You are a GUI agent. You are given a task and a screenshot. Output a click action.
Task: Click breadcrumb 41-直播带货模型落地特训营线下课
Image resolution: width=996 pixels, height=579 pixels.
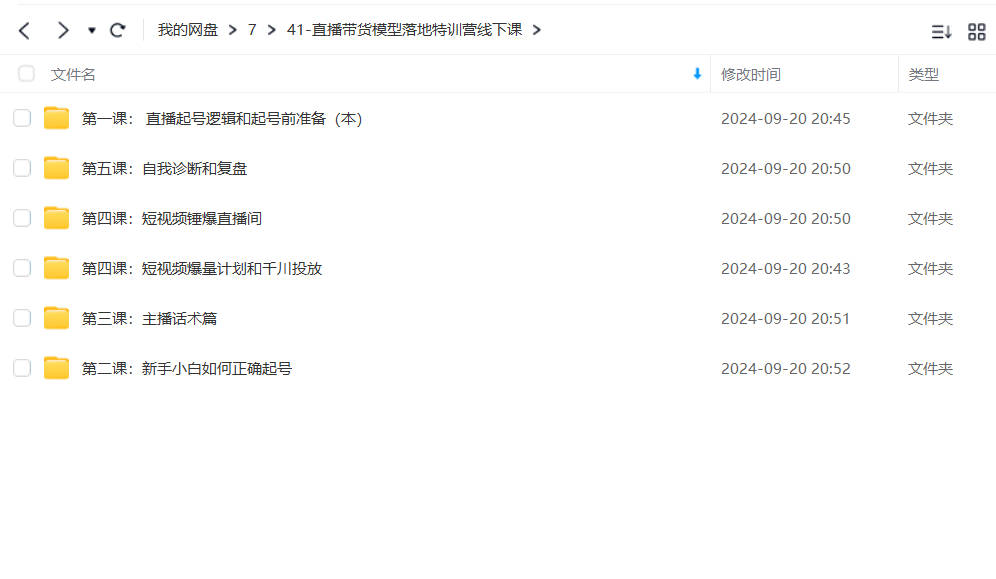[404, 30]
